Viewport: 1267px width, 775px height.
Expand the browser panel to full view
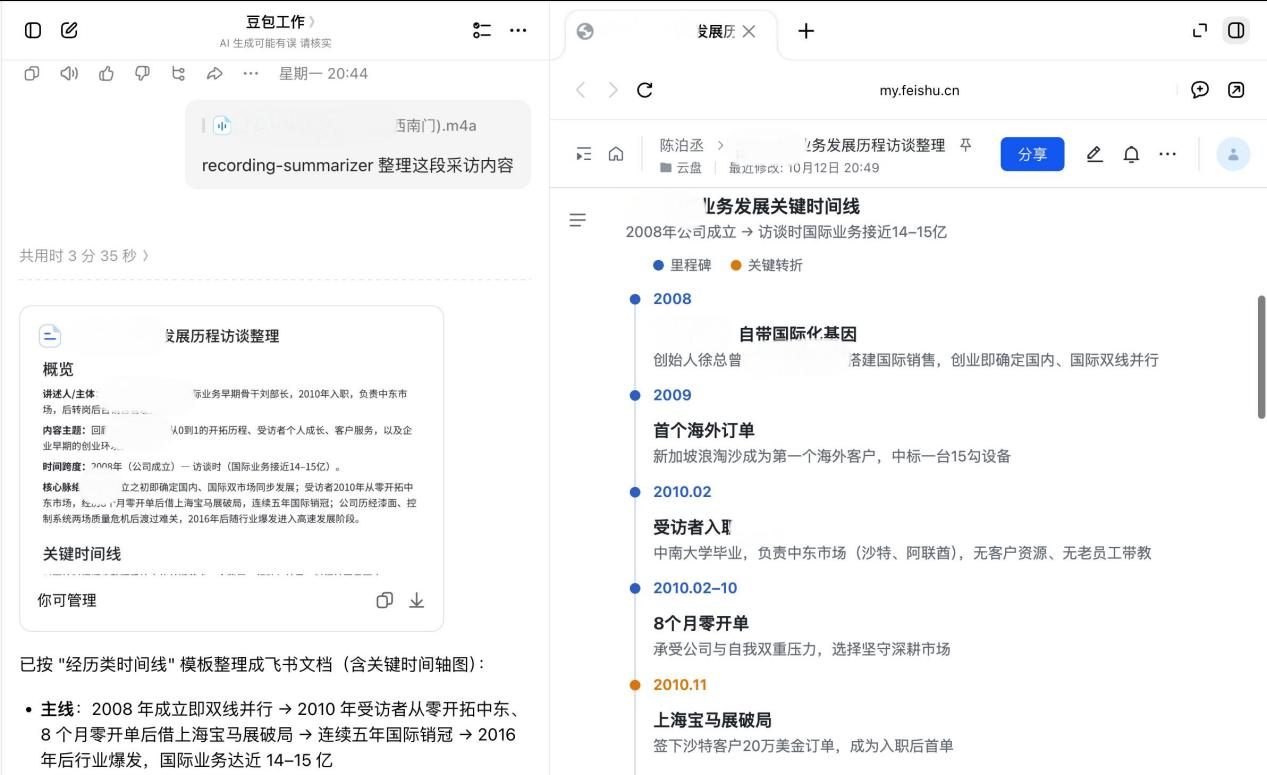[1200, 30]
